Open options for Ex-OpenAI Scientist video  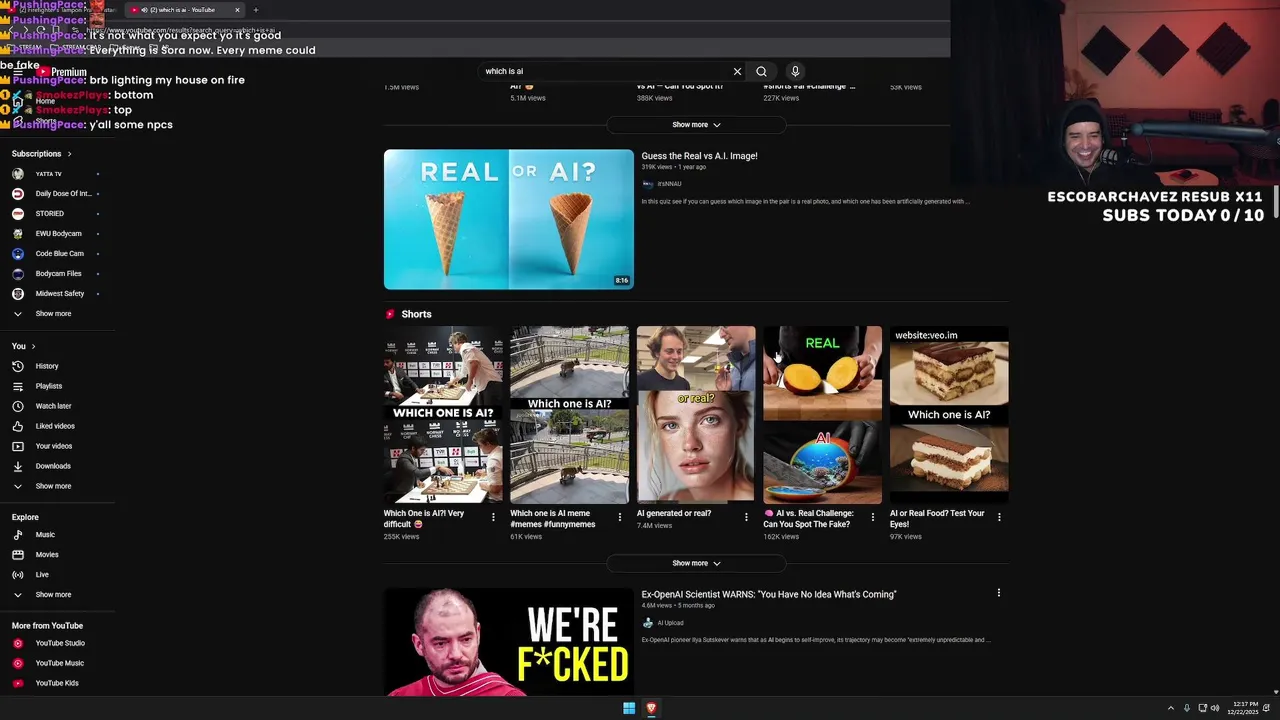pyautogui.click(x=998, y=593)
